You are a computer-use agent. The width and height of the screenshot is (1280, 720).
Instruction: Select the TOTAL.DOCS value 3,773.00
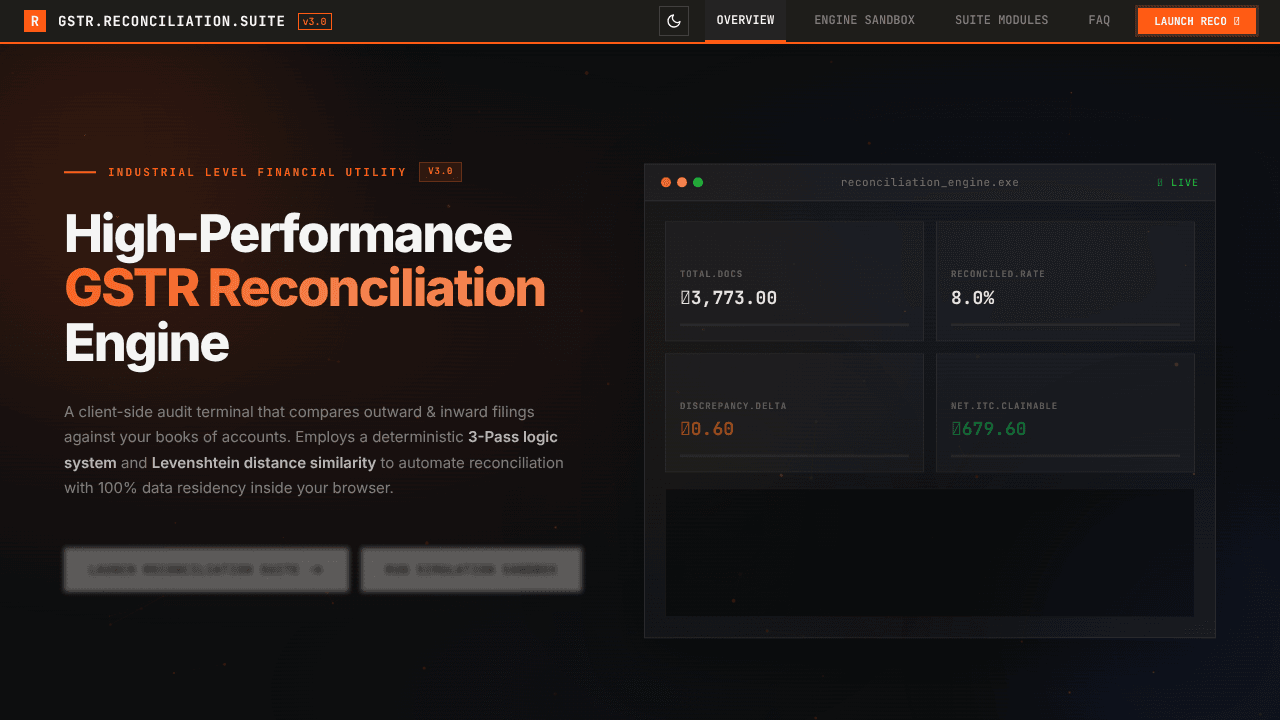tap(728, 297)
